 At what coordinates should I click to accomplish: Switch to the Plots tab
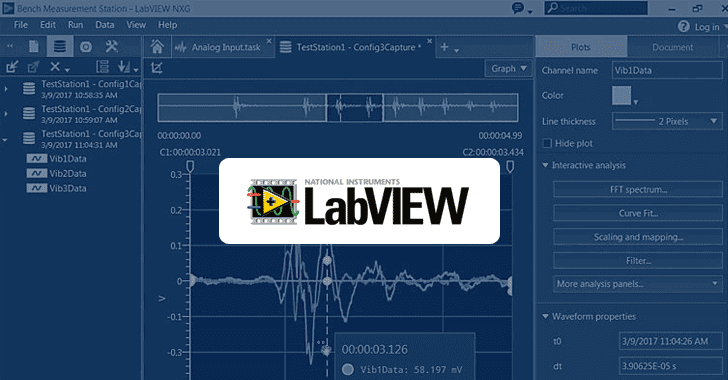click(x=581, y=47)
